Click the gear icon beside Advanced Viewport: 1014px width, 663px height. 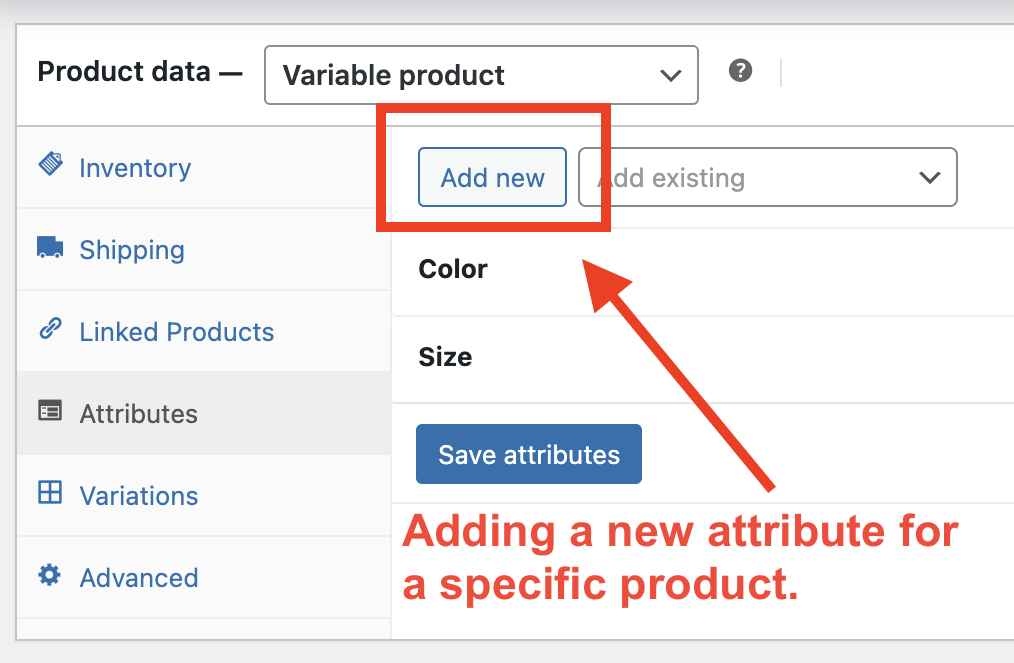click(50, 574)
